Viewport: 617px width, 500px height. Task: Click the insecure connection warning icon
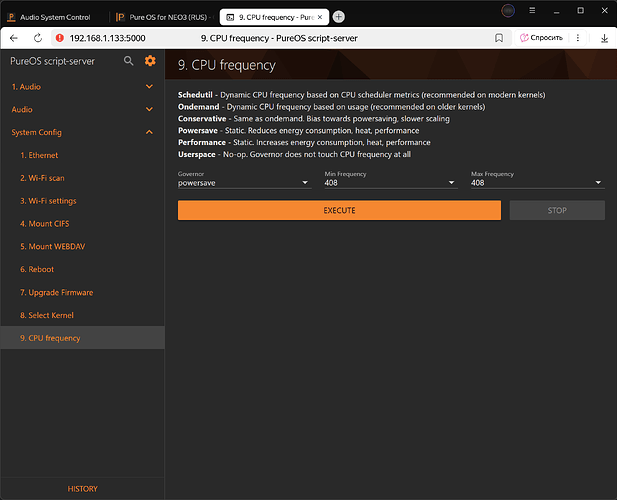[60, 38]
